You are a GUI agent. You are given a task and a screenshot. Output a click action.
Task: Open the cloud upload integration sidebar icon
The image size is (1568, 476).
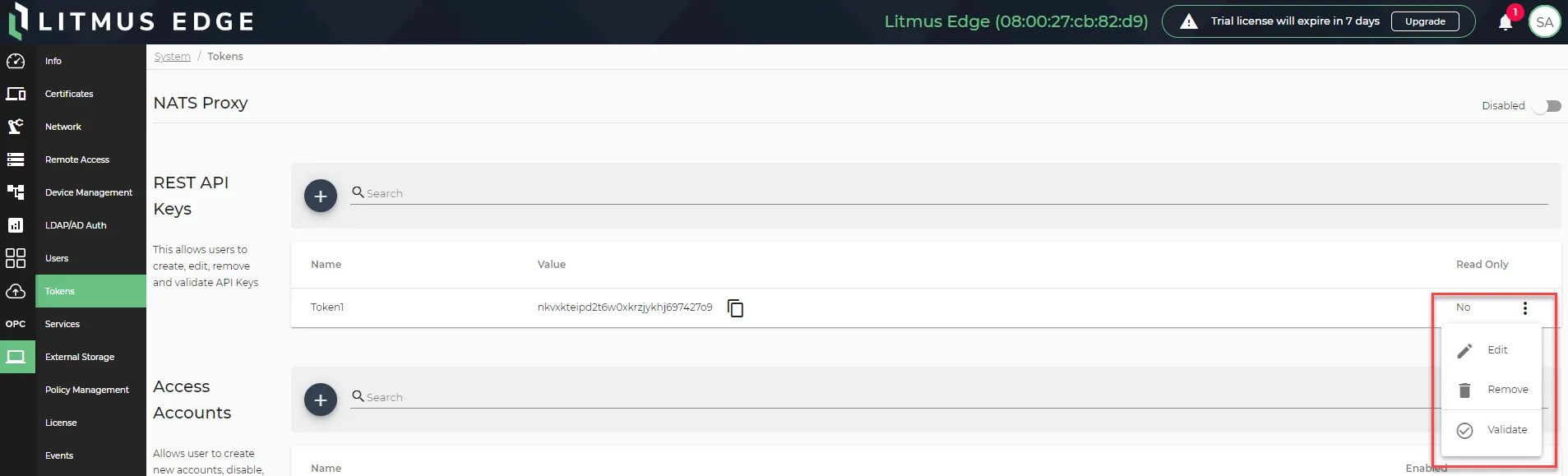[16, 291]
